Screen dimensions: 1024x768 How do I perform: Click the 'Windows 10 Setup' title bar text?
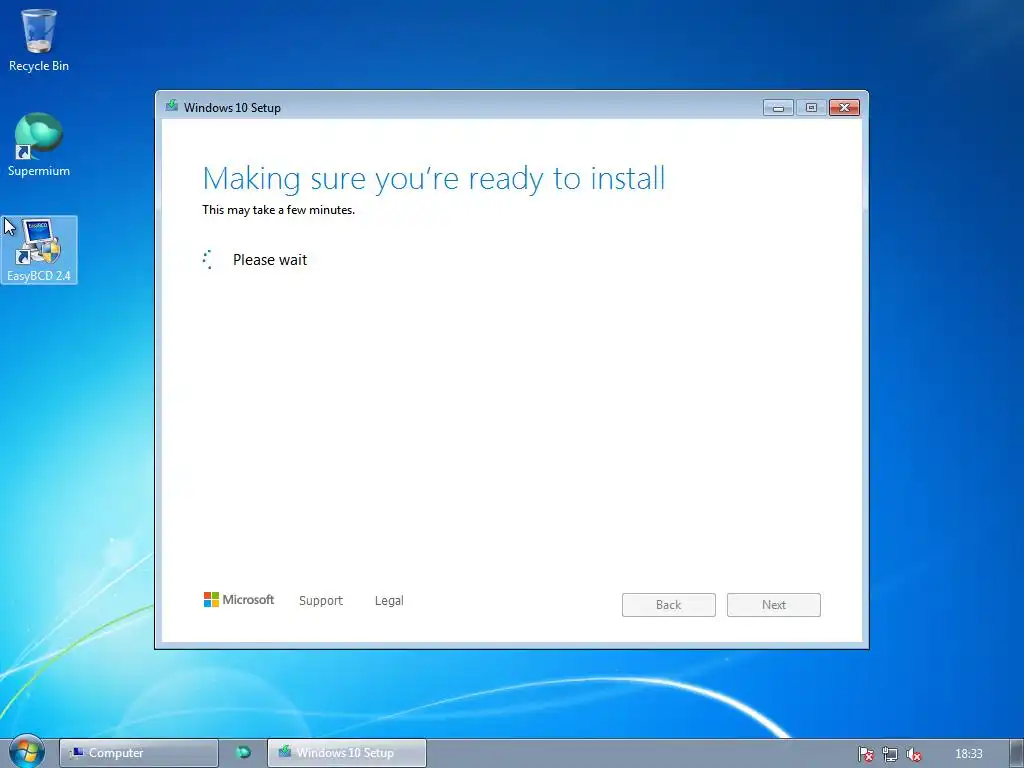[232, 108]
